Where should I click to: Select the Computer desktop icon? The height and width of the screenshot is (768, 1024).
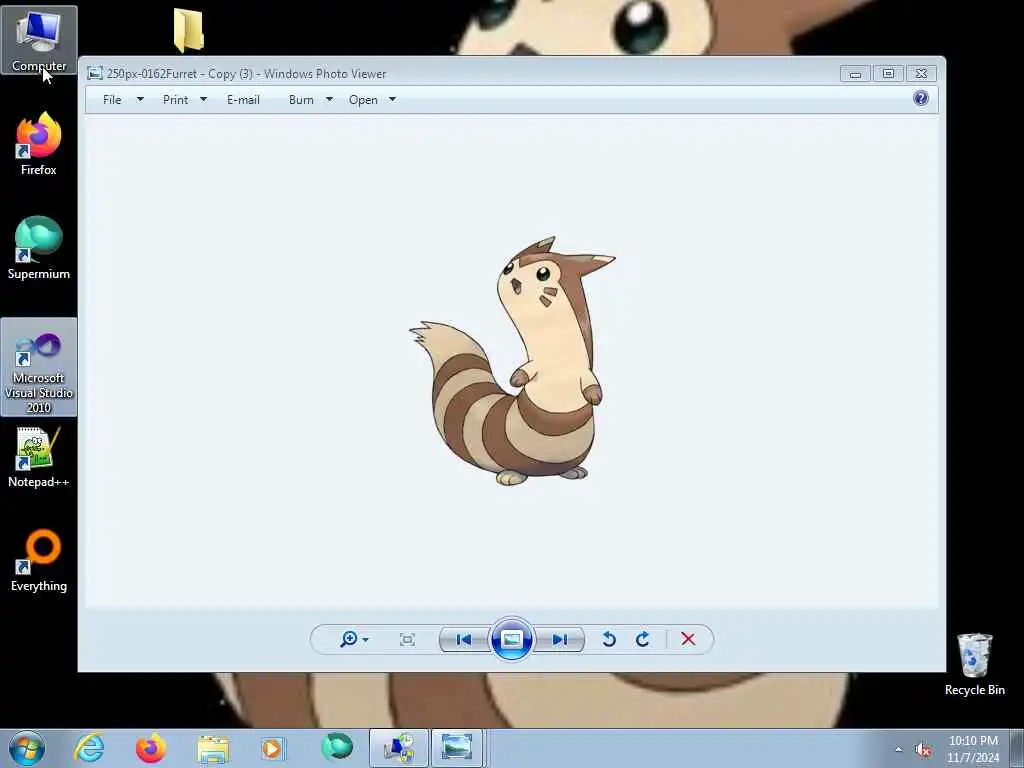click(x=39, y=40)
